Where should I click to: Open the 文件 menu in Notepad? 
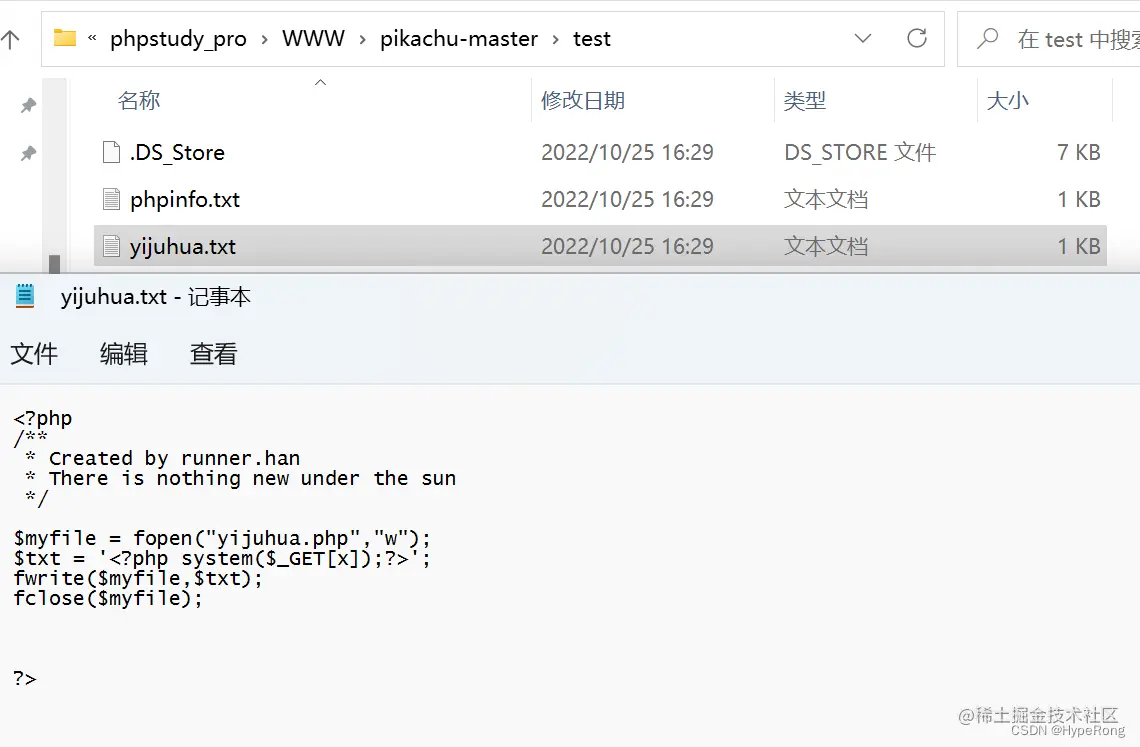[x=34, y=354]
